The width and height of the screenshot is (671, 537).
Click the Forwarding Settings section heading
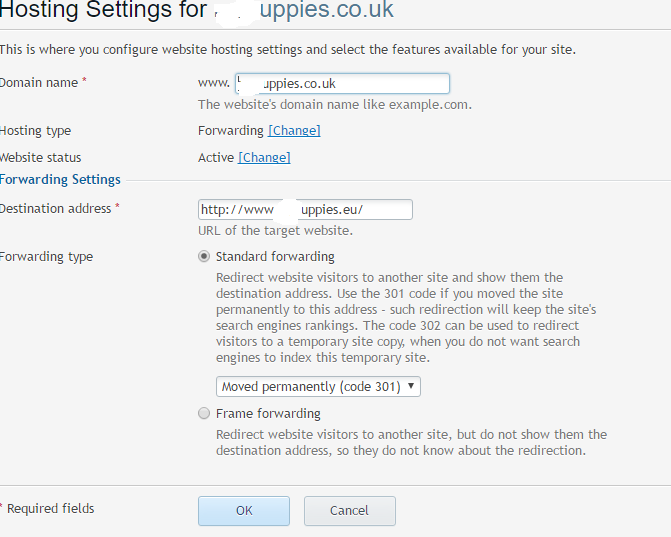60,180
